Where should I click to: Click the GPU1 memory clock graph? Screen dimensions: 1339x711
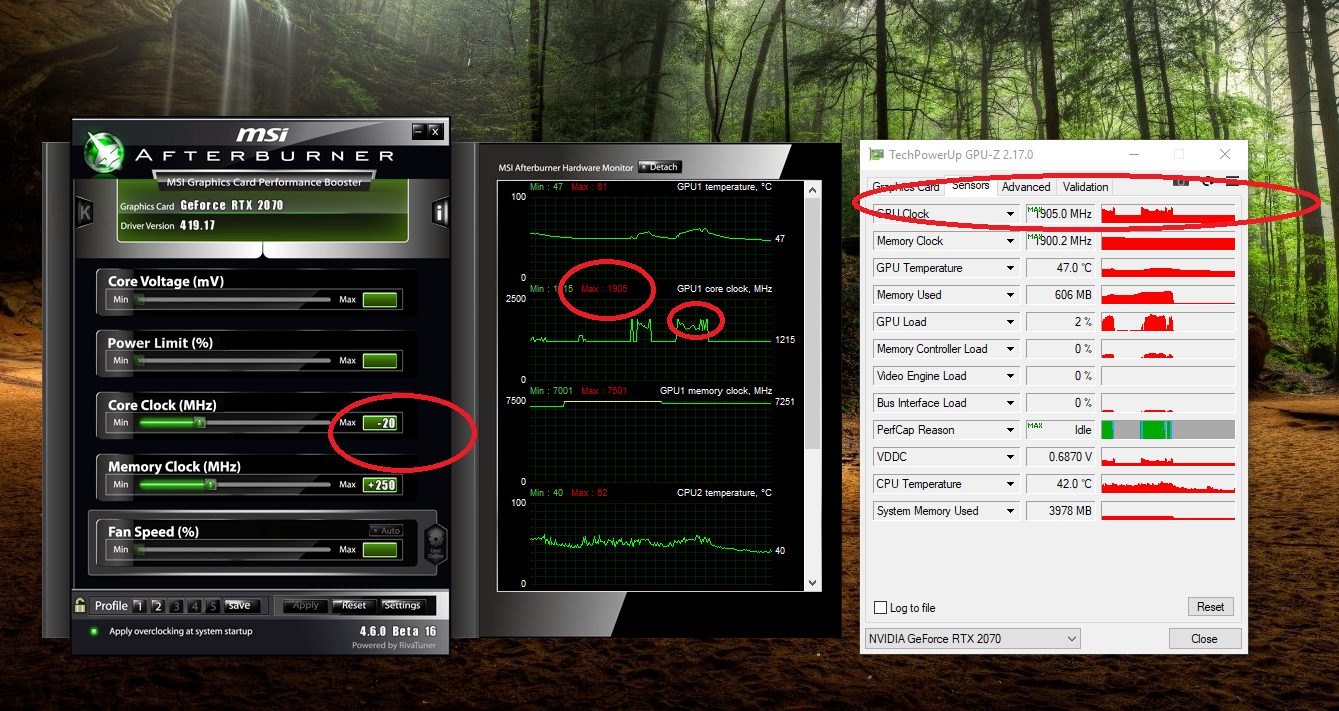point(650,441)
